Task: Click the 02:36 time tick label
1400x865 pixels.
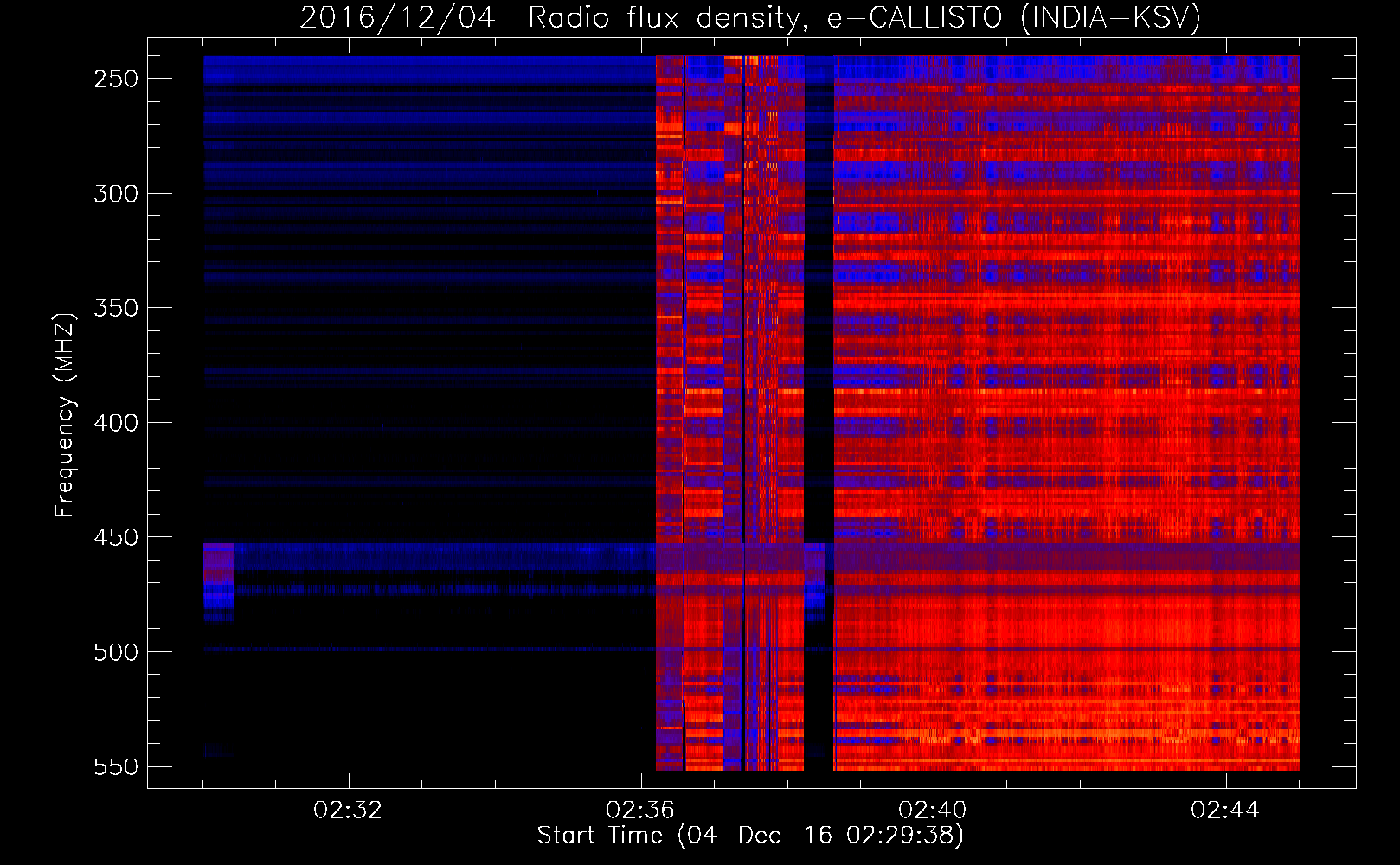Action: click(640, 811)
